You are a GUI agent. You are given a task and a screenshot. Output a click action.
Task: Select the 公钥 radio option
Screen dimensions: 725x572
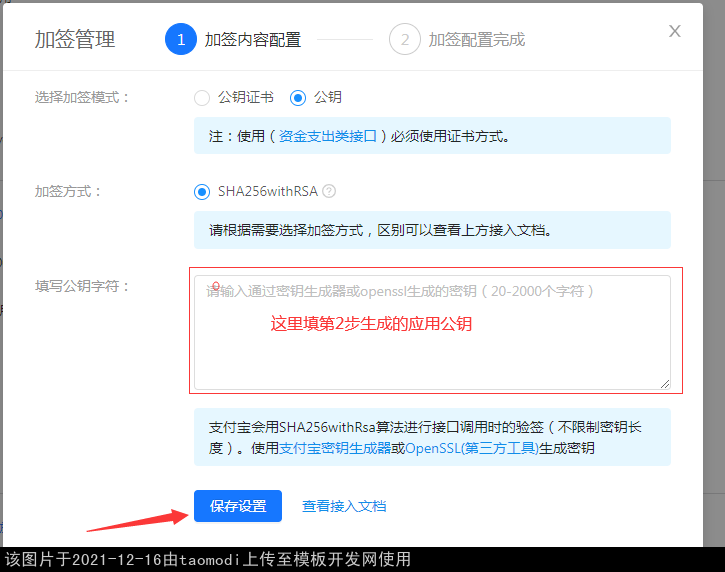click(297, 98)
